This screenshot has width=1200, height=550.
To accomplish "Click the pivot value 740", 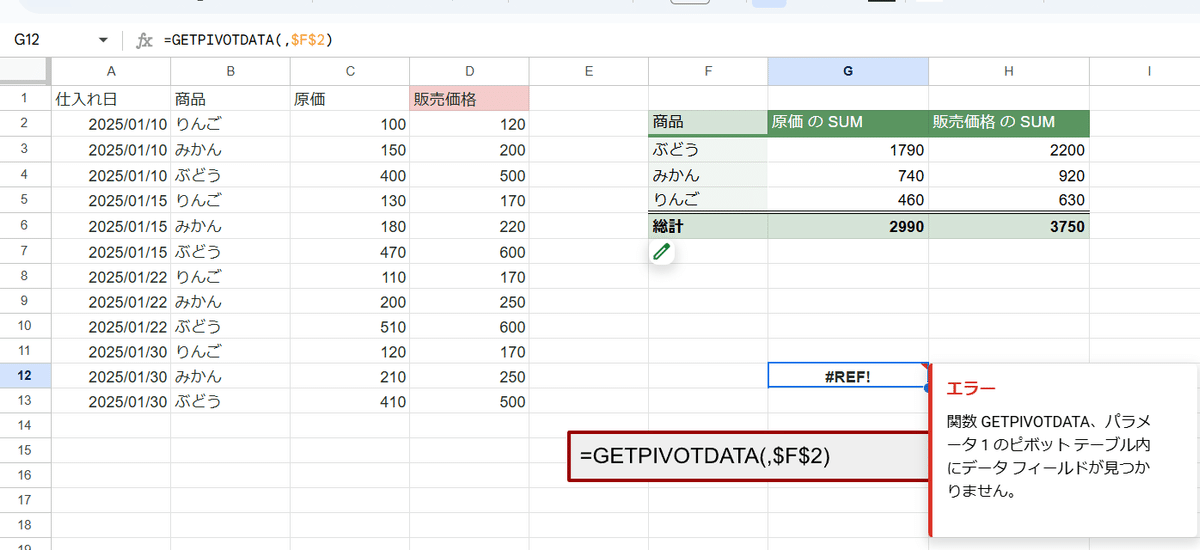I will tap(848, 175).
